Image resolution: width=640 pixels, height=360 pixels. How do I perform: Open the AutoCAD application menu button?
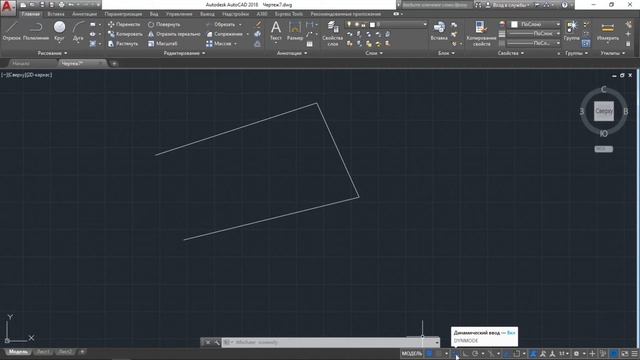(8, 7)
